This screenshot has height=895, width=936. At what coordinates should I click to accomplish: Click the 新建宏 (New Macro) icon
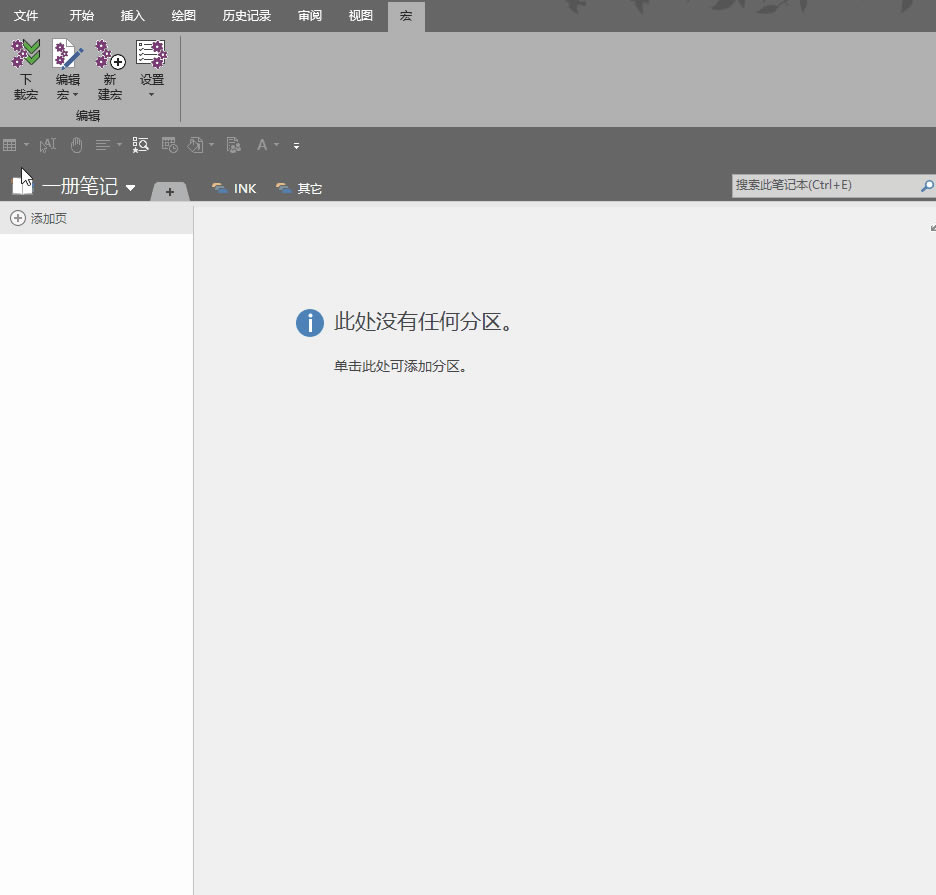pos(110,69)
